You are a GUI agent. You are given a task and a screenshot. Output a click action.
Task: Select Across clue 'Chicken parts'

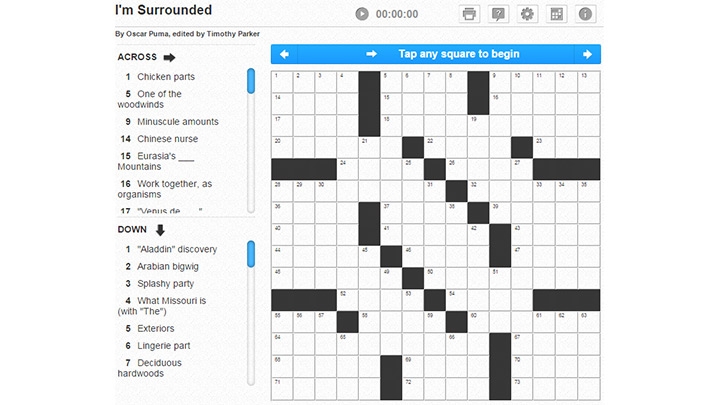point(166,77)
